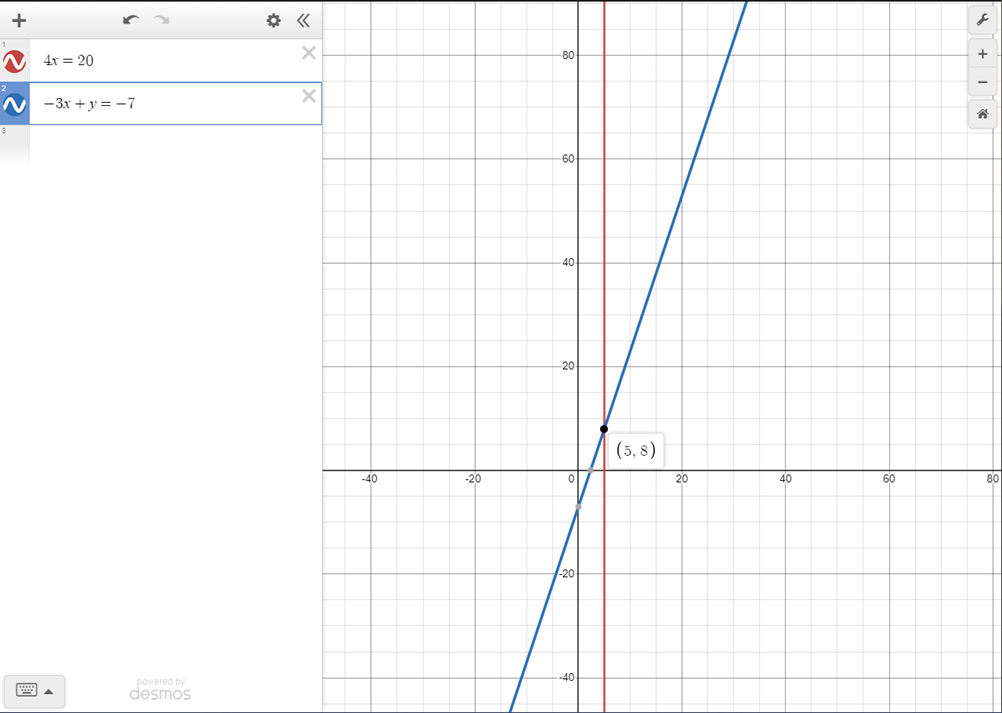This screenshot has width=1002, height=713.
Task: Show the on-screen keypad
Action: pos(26,690)
